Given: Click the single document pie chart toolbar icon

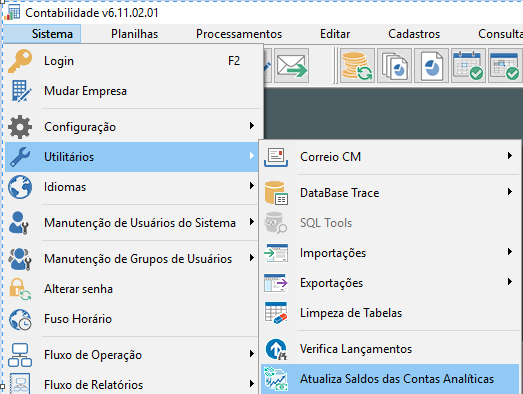Looking at the screenshot, I should pyautogui.click(x=431, y=66).
